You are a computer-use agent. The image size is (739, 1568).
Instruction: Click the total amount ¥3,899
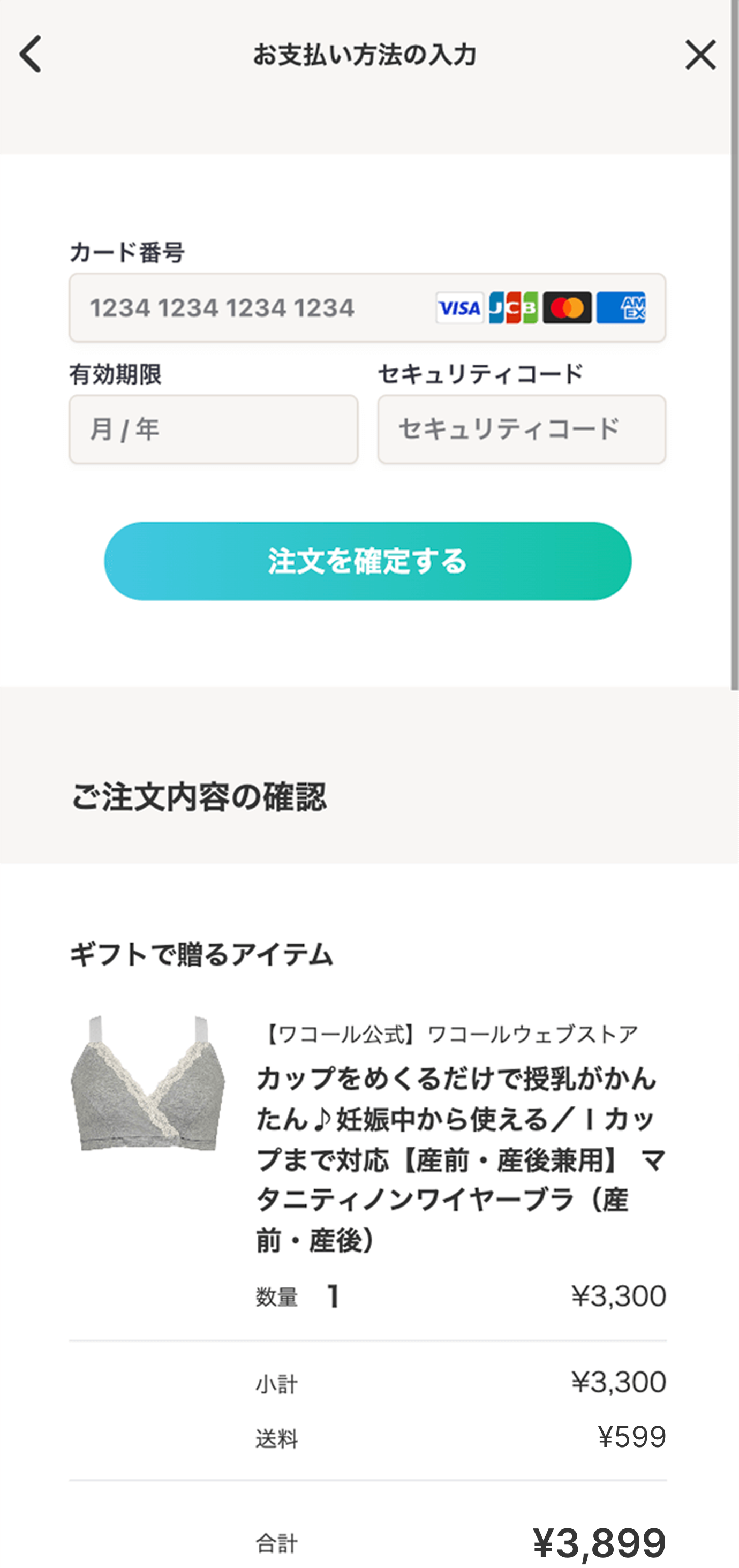[x=599, y=1543]
